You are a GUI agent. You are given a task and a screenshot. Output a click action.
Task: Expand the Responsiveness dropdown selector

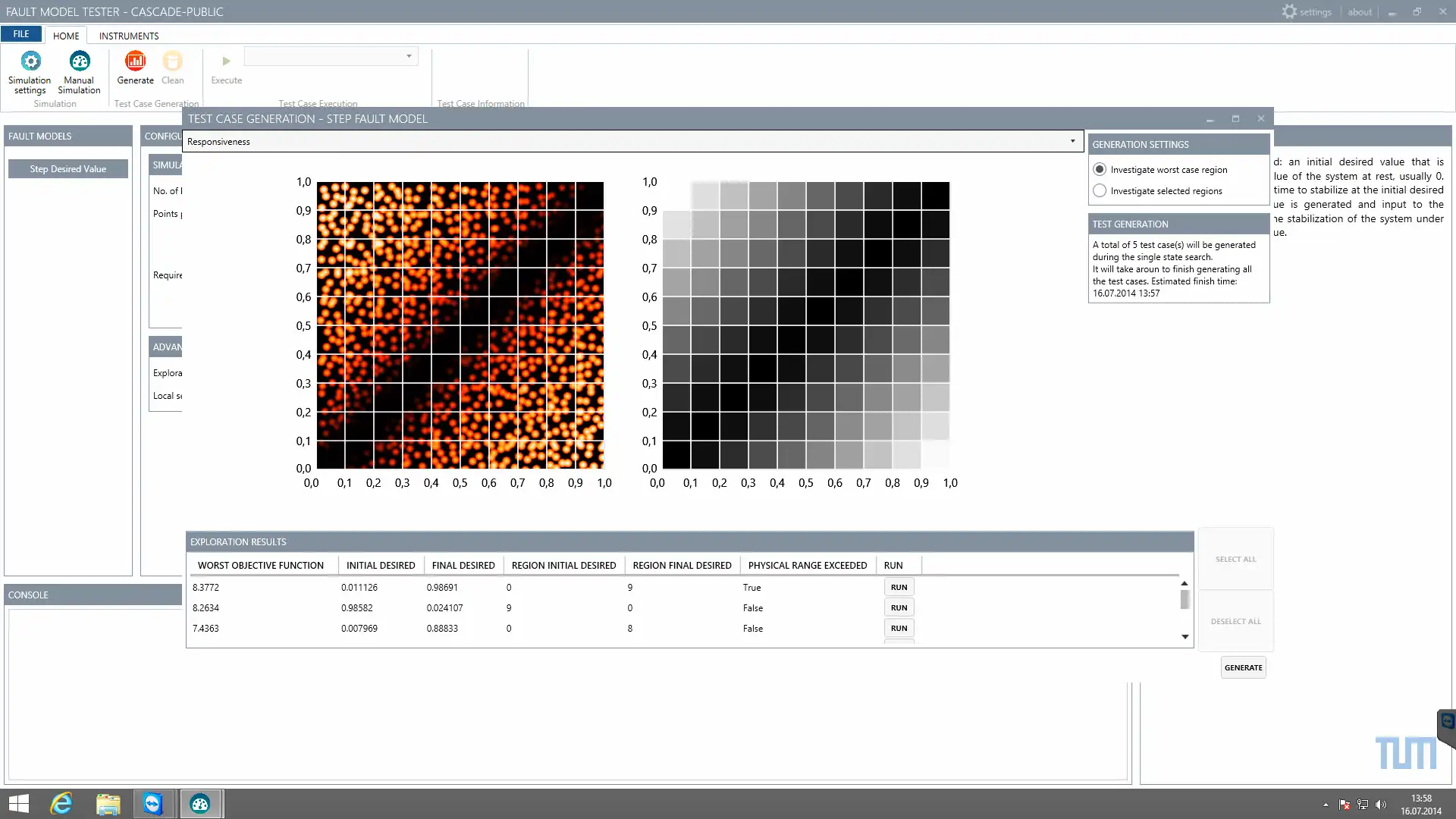click(x=1073, y=141)
